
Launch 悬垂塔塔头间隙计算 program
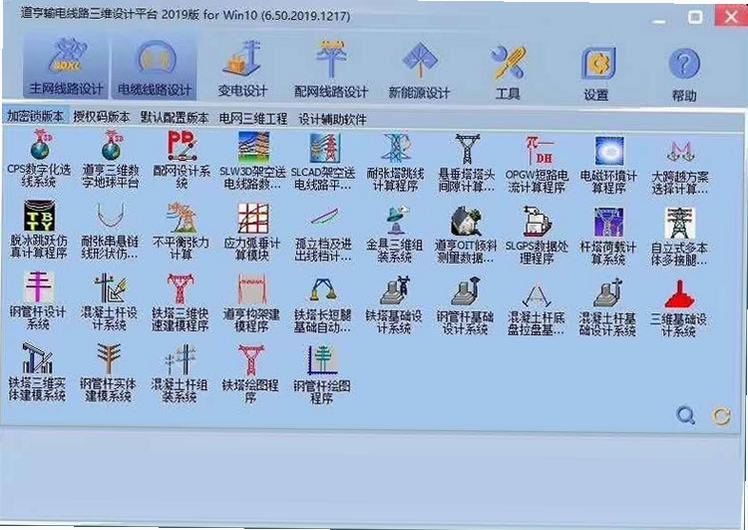pyautogui.click(x=467, y=165)
